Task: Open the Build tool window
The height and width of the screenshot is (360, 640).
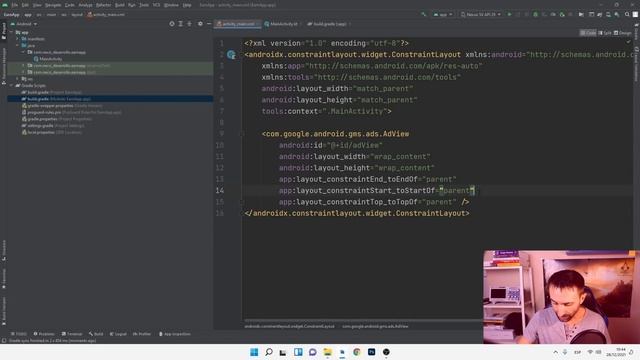Action: [96, 334]
